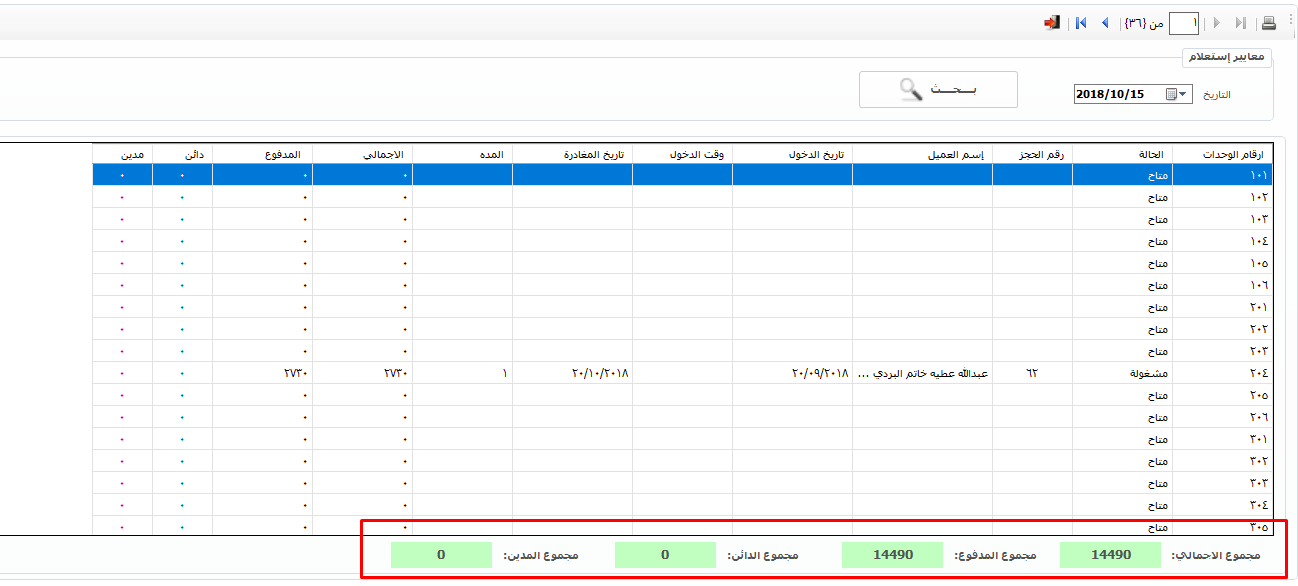Click the تاريخ المغادرة column header
Viewport: 1298px width, 586px height.
572,154
